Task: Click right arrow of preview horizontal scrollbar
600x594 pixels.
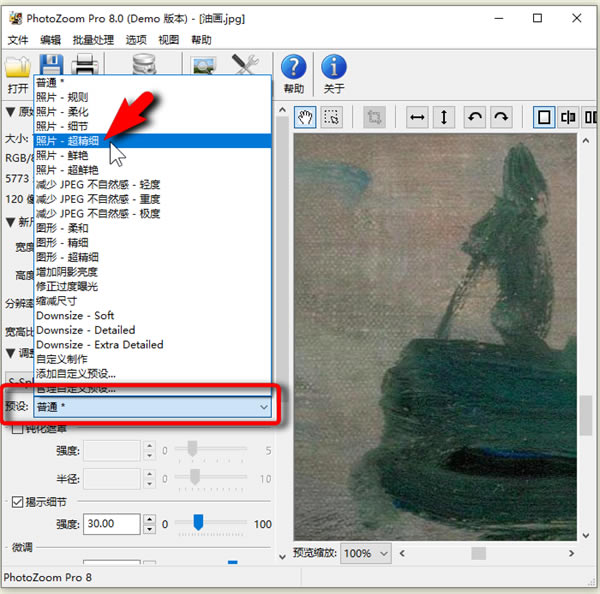Action: pyautogui.click(x=571, y=553)
